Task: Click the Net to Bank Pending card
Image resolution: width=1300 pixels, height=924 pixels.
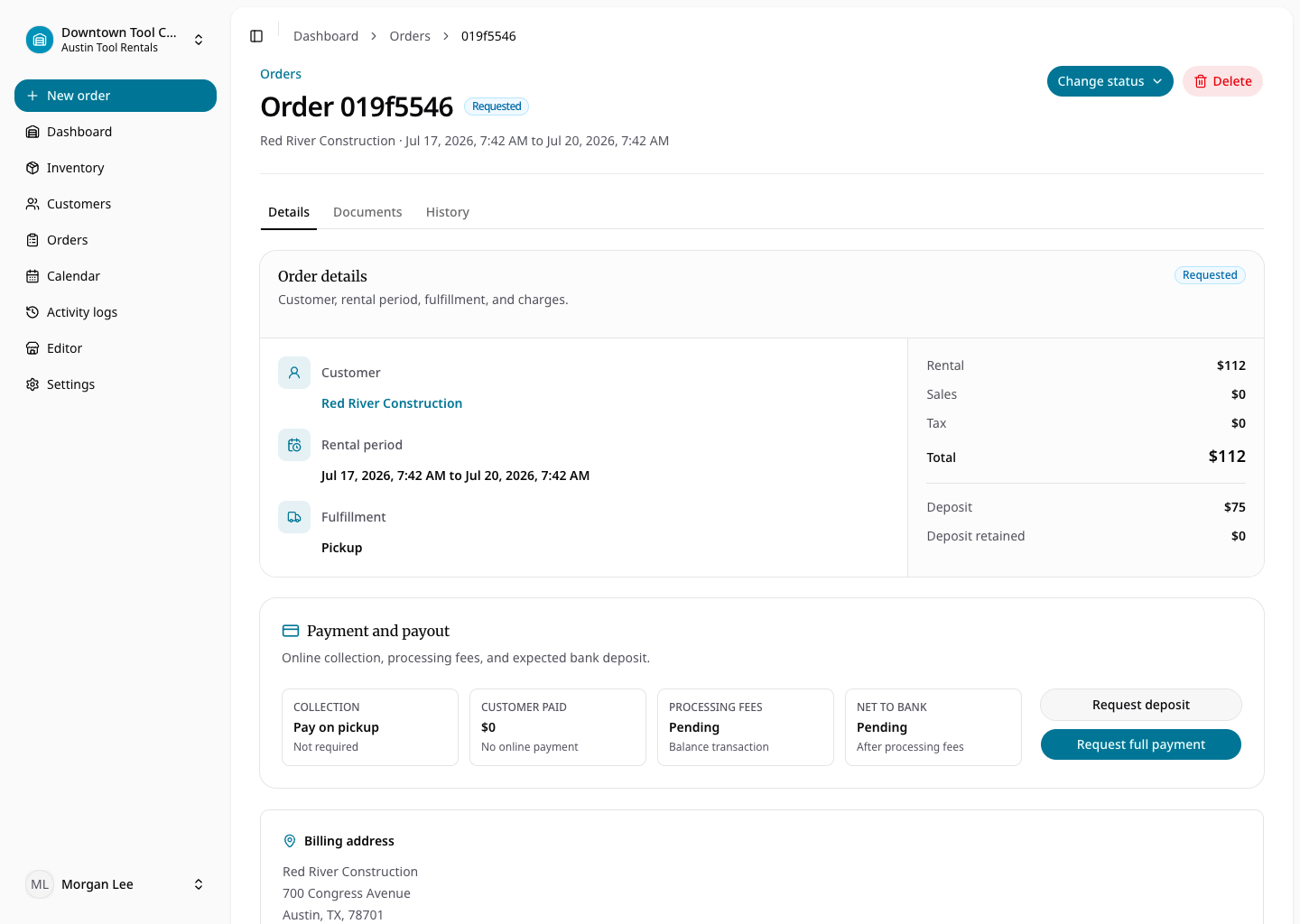Action: (x=933, y=727)
